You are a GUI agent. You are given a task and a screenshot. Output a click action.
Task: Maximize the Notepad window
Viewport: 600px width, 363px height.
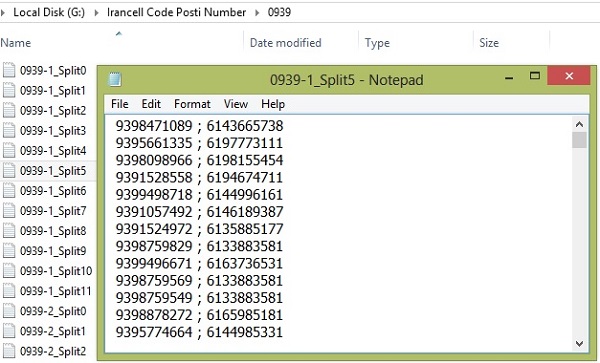pyautogui.click(x=535, y=76)
